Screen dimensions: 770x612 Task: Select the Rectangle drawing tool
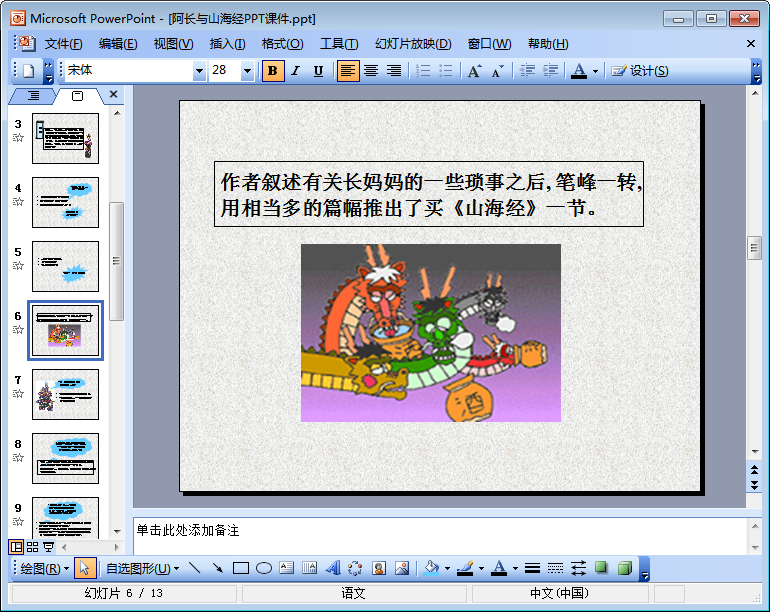pyautogui.click(x=241, y=568)
